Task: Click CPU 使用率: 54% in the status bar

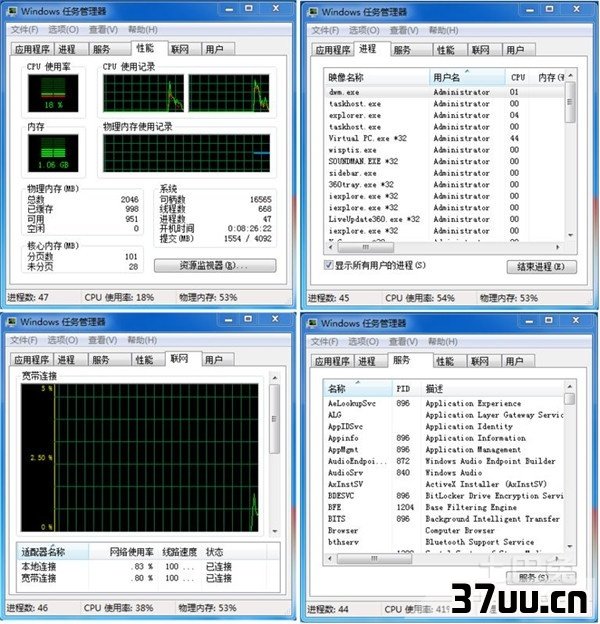Action: (x=420, y=298)
